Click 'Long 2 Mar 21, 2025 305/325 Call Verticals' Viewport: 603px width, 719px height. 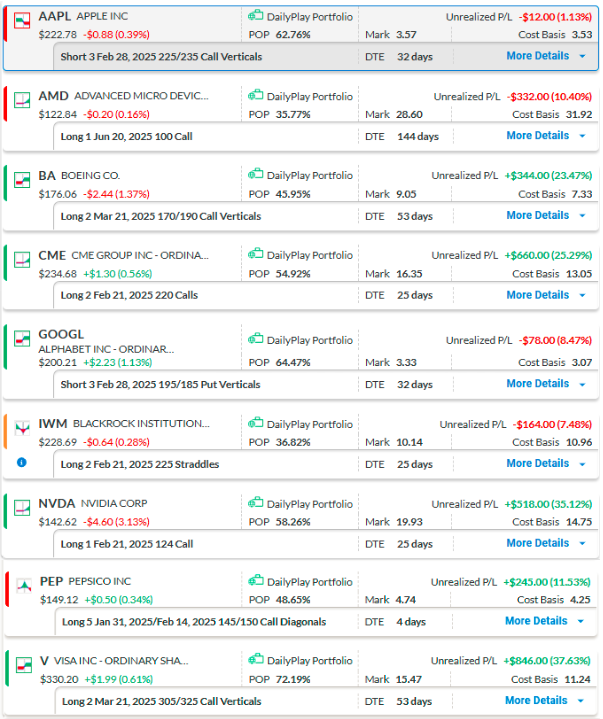coord(161,702)
